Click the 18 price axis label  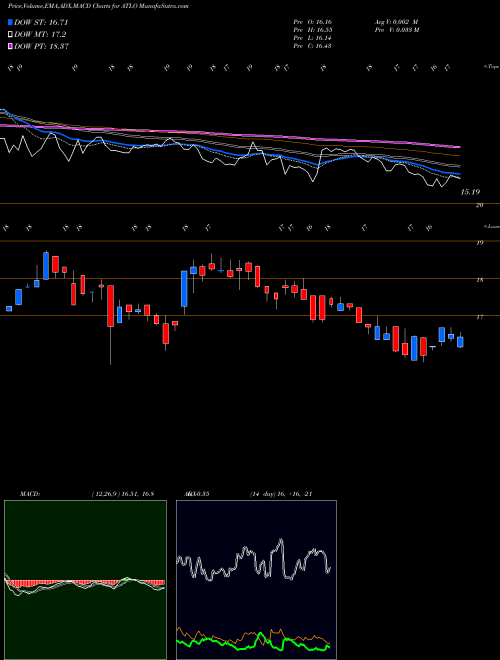[479, 280]
